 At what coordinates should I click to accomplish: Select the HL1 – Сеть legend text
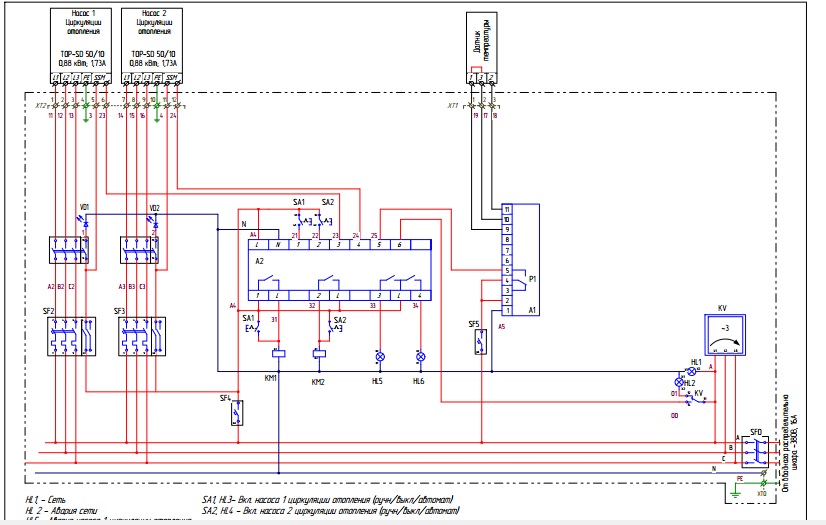pyautogui.click(x=45, y=497)
